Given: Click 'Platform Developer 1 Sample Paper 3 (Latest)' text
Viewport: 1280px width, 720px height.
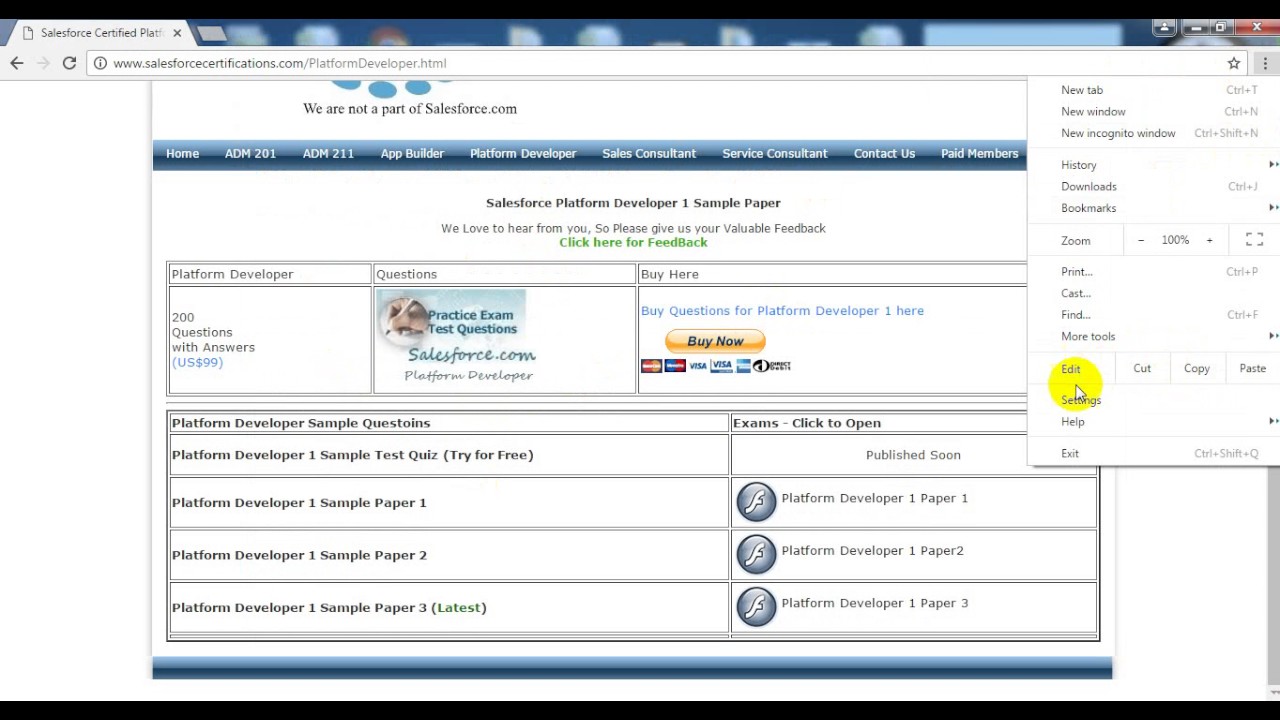Looking at the screenshot, I should (329, 607).
